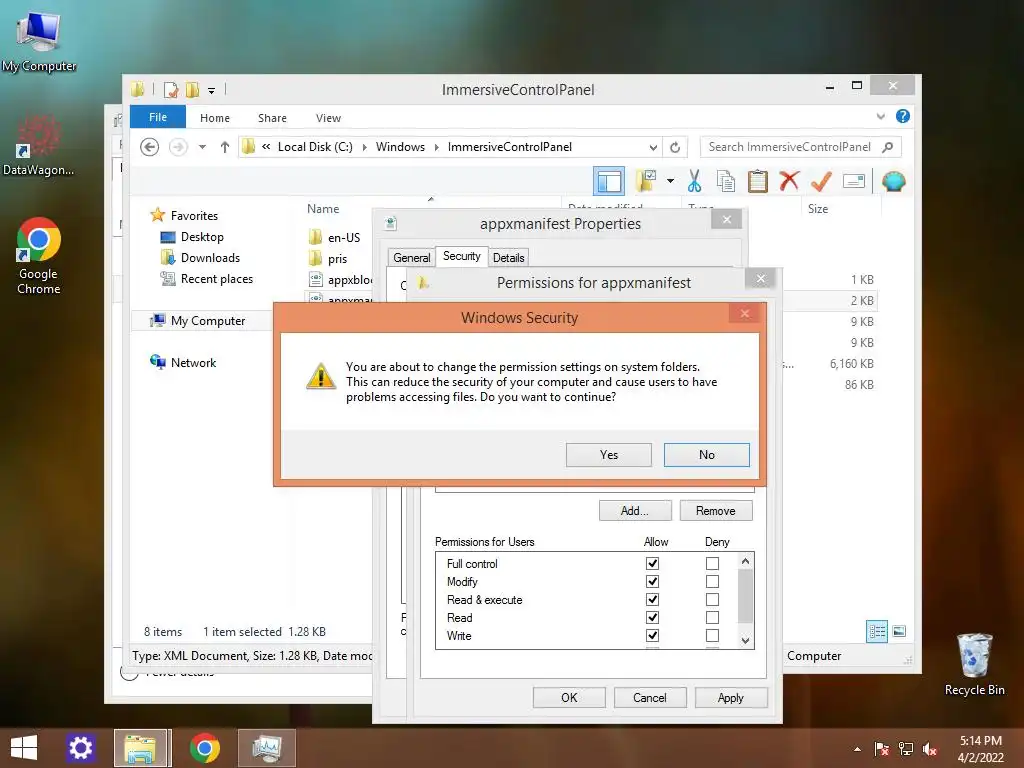
Task: Click the folder options toolbar icon
Action: (x=646, y=181)
